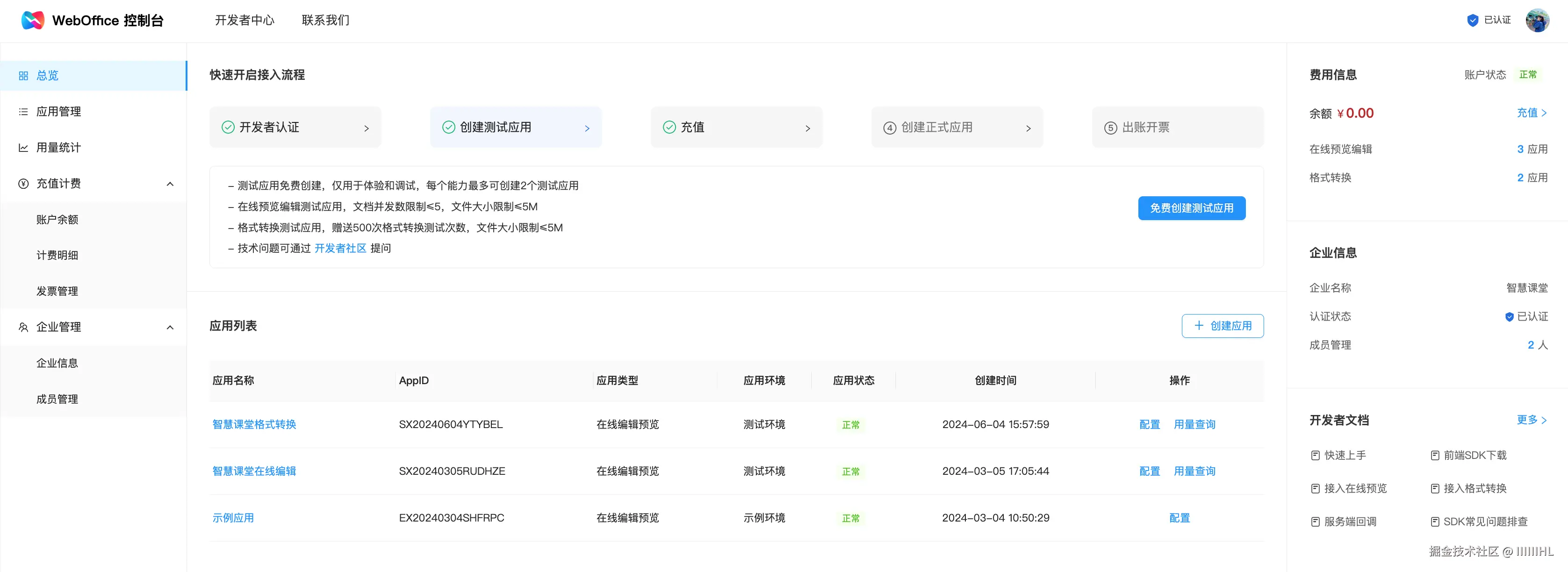Open 智慧课堂格式转换 application link
The width and height of the screenshot is (1568, 572).
coord(254,424)
